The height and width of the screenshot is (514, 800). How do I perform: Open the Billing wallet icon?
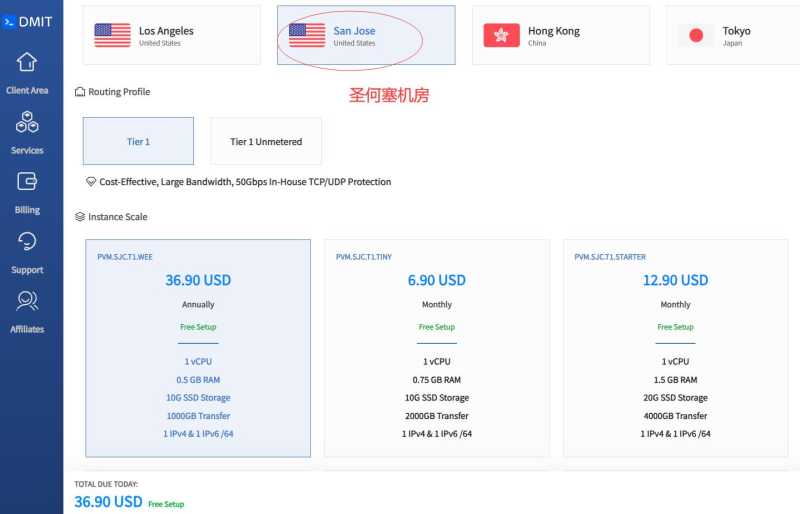click(27, 181)
